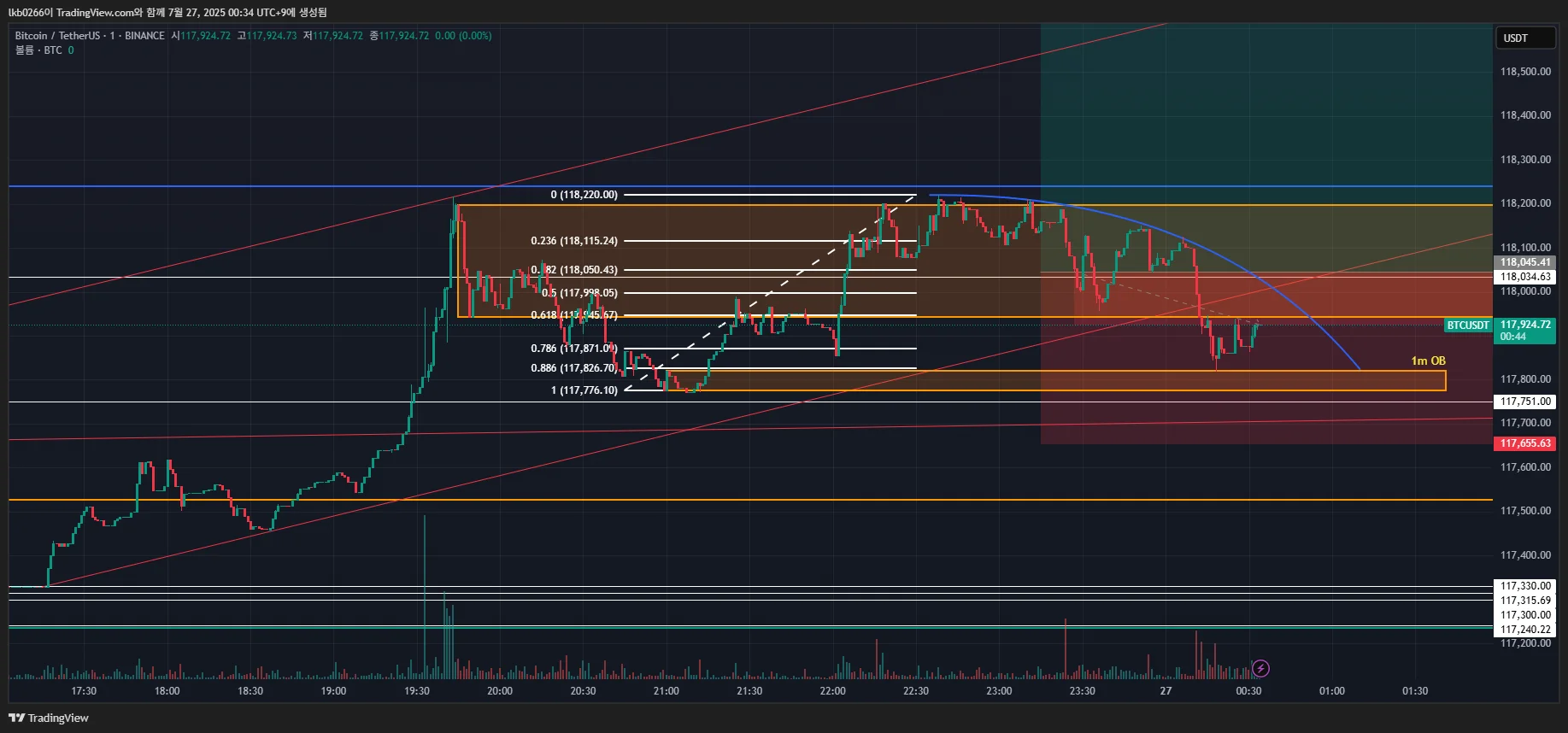Click the 1m OB text label
Screen dimensions: 1568x733
[1428, 361]
